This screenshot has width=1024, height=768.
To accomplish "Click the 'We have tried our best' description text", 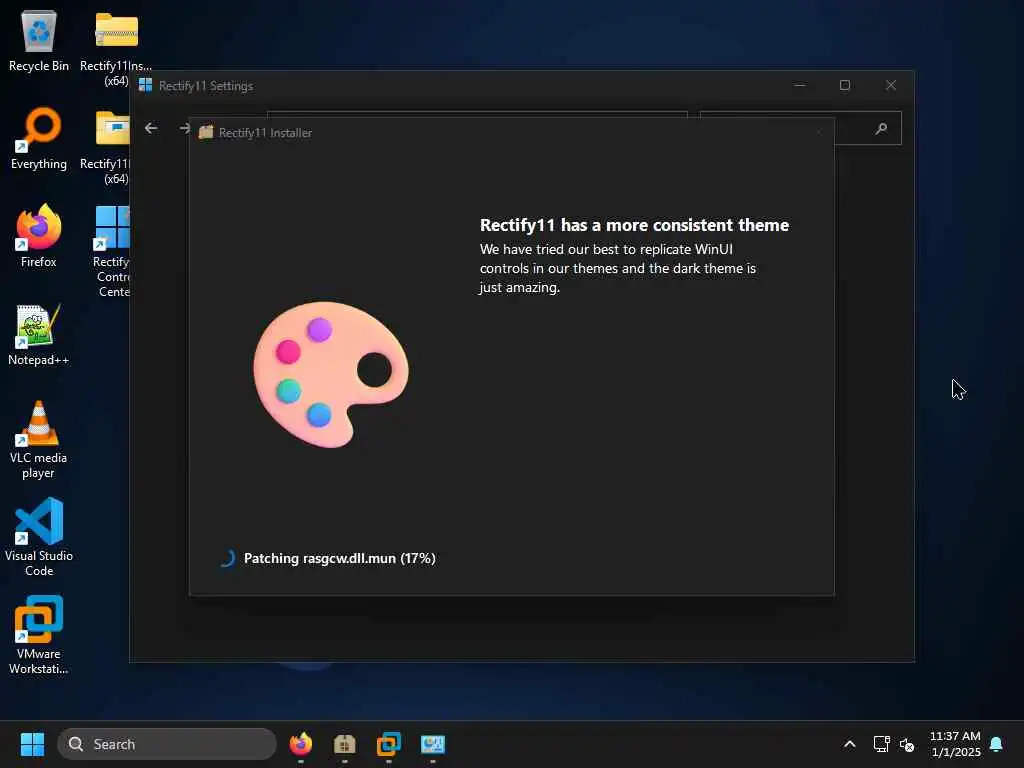I will 618,268.
